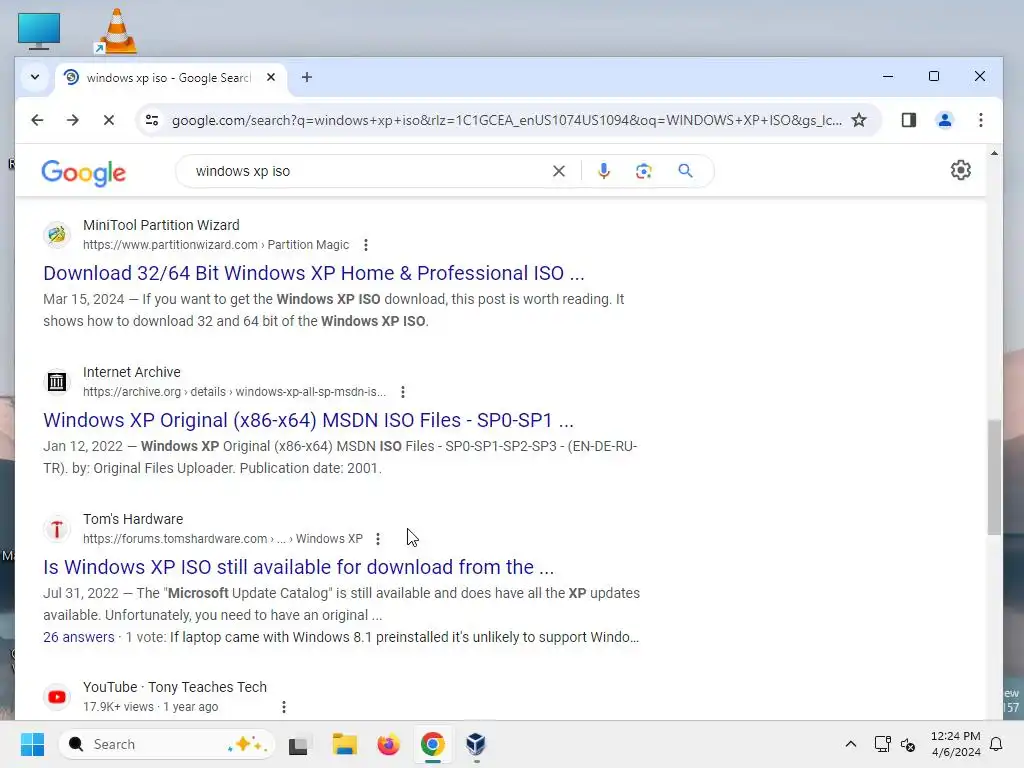Click the page vertical scrollbar thumb
Screen dimensions: 1024x768
[994, 477]
